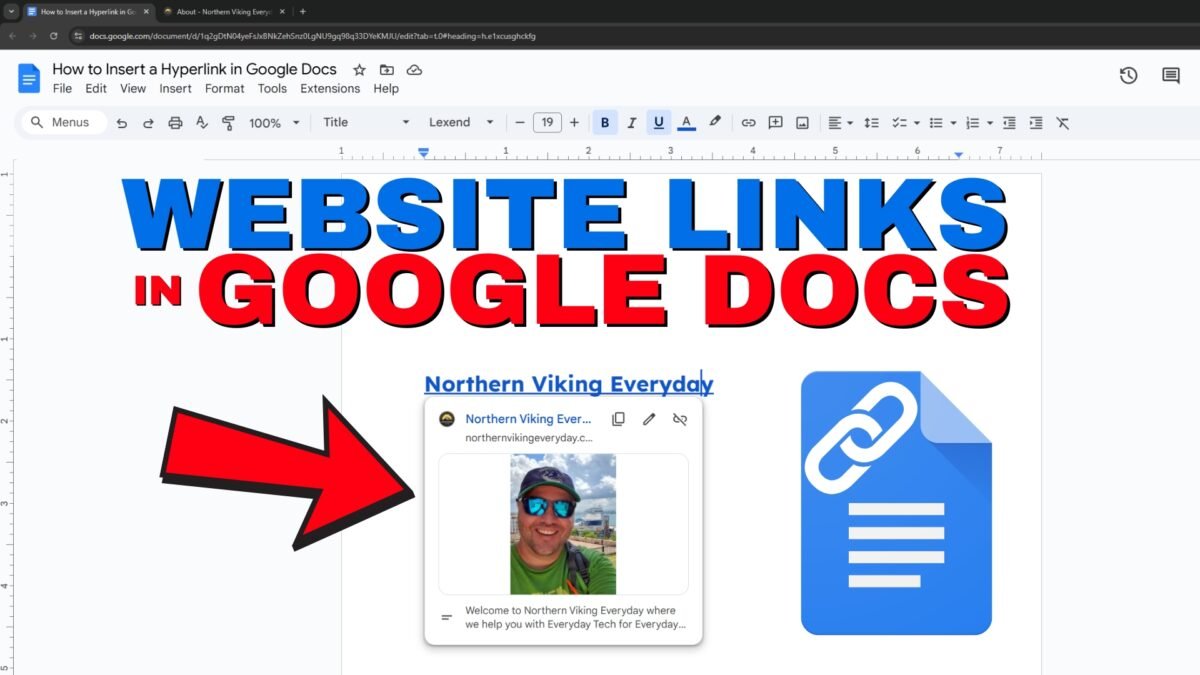Open the Help menu
The width and height of the screenshot is (1200, 675).
[386, 88]
